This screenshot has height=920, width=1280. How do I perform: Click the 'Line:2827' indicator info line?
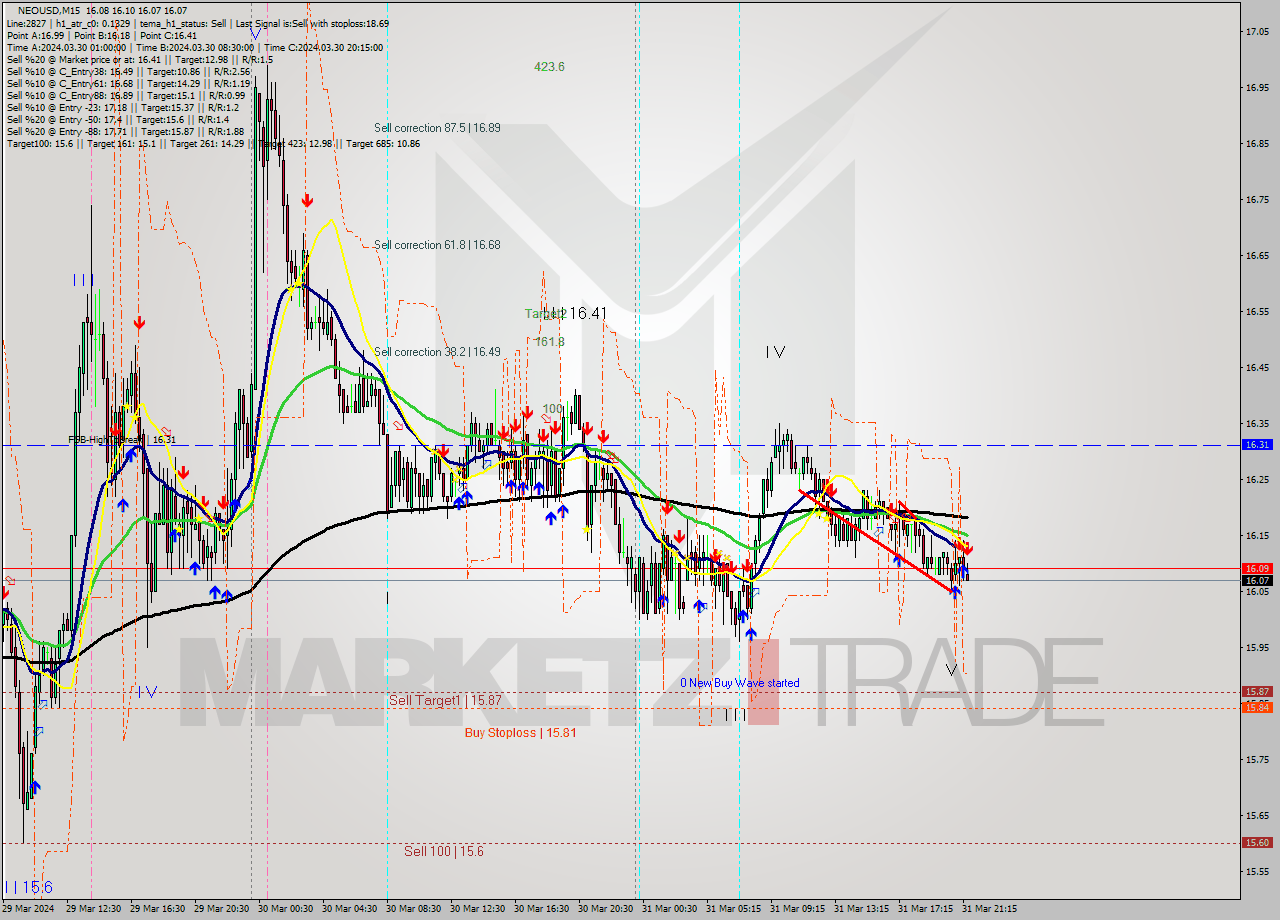(x=198, y=23)
